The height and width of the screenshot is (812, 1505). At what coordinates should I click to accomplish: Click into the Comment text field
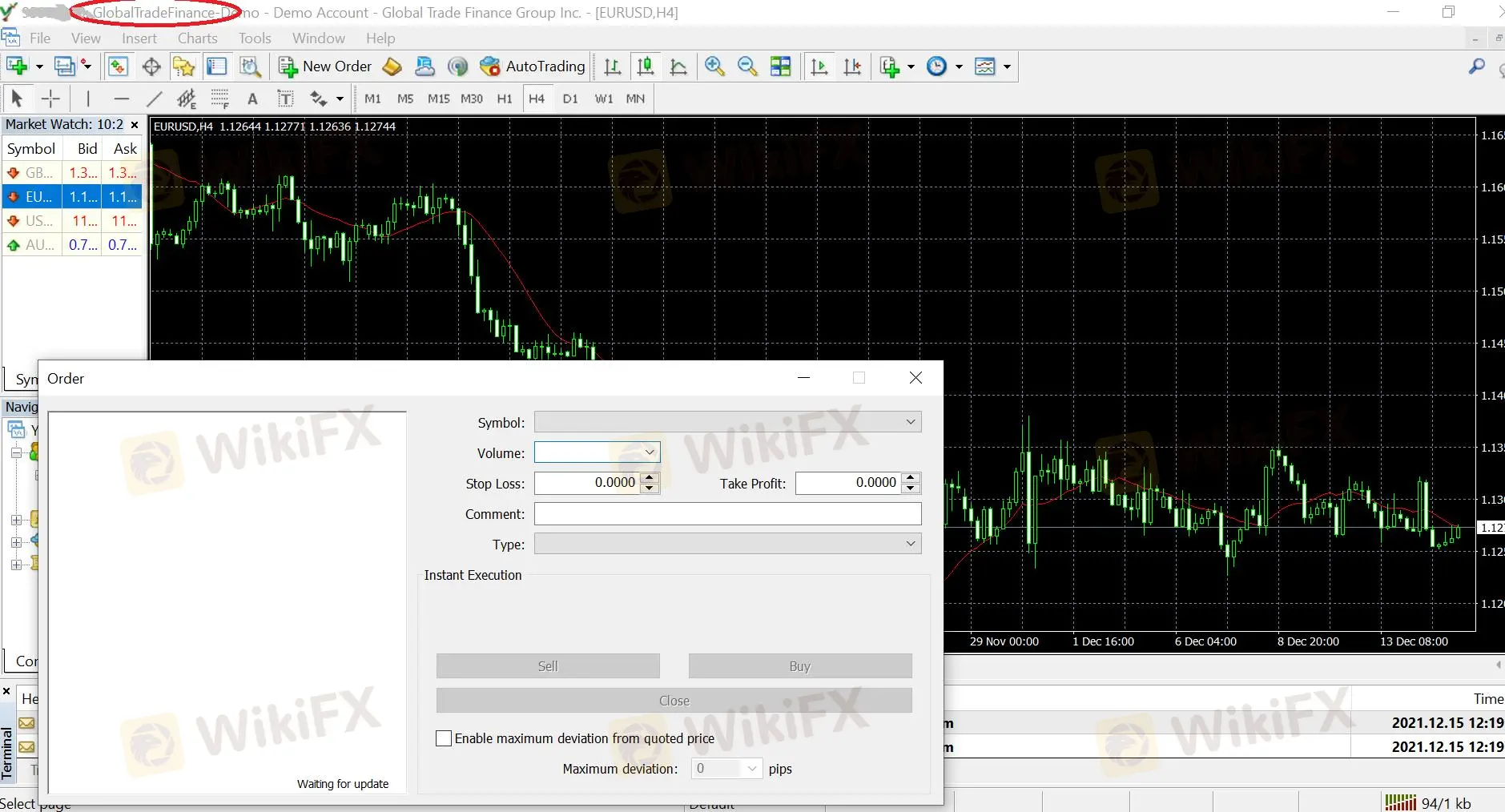click(x=727, y=514)
